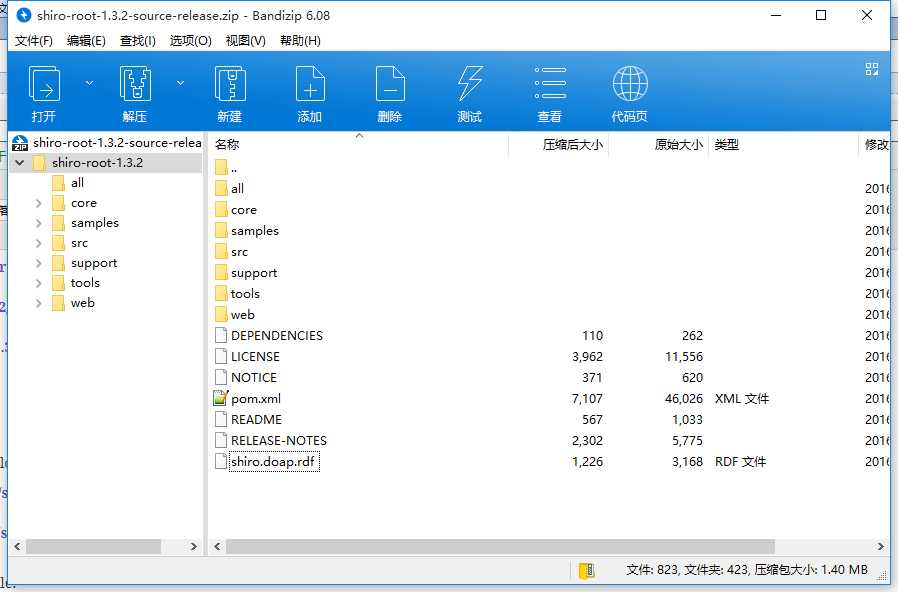Select the parent '..' folder icon in the list
The height and width of the screenshot is (592, 898).
(221, 168)
